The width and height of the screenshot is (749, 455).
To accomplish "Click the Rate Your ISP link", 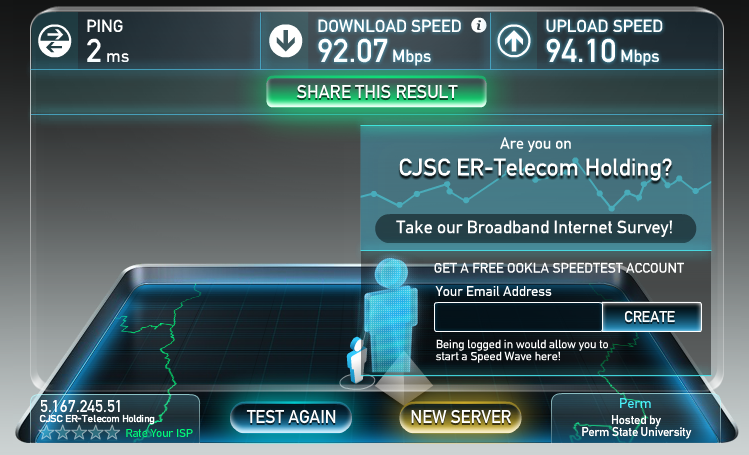I will point(159,433).
